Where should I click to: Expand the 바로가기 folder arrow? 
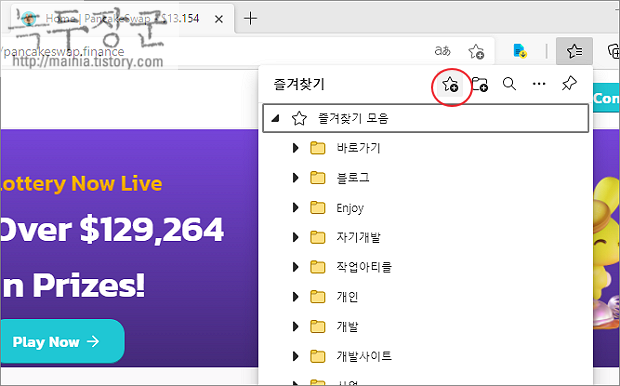click(295, 148)
